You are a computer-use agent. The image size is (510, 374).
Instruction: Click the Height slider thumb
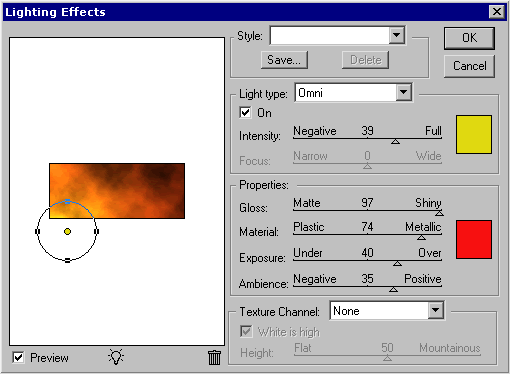coord(387,358)
